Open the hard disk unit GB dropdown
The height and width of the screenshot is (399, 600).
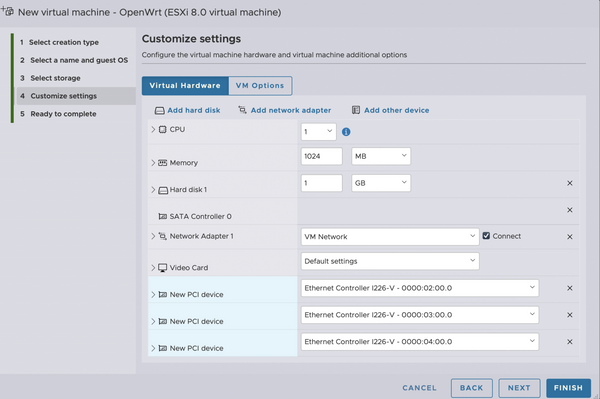(381, 183)
